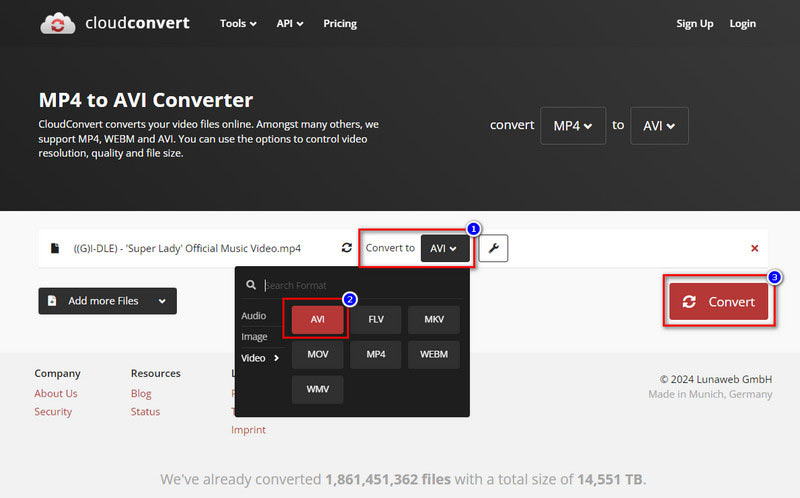The width and height of the screenshot is (800, 498).
Task: Open the Convert to AVI dropdown
Action: (445, 248)
